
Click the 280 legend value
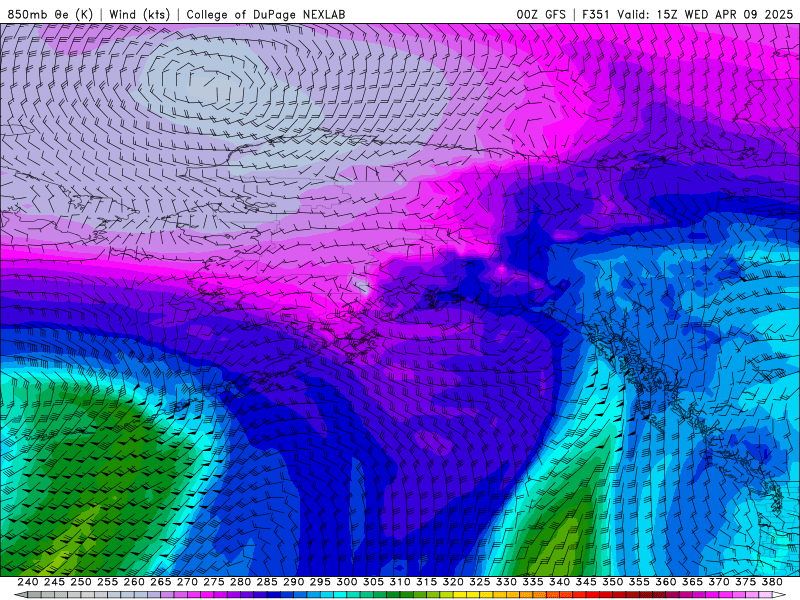pyautogui.click(x=240, y=582)
